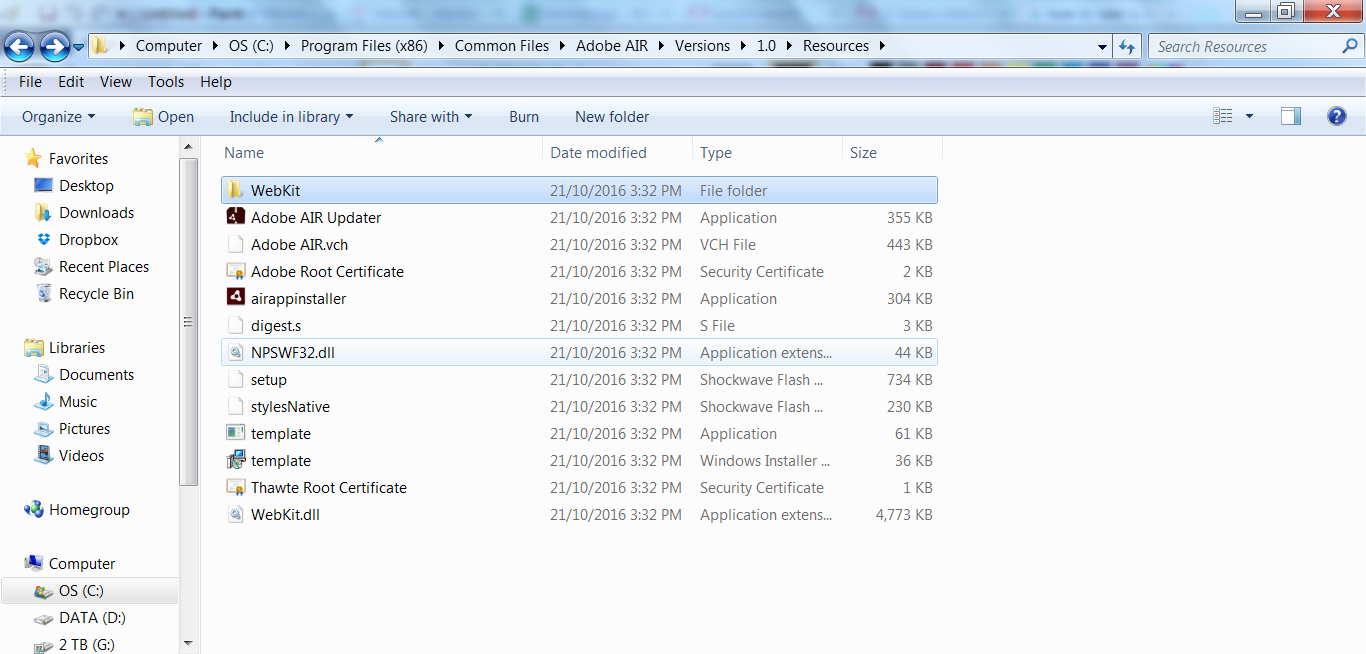Viewport: 1366px width, 654px height.
Task: Select the template Application icon
Action: pos(235,433)
